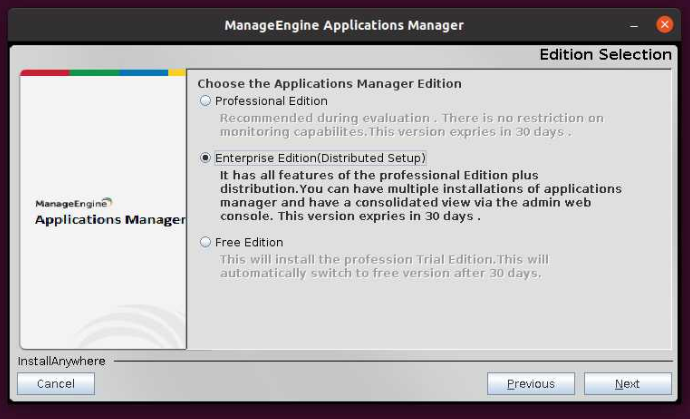Image resolution: width=690 pixels, height=419 pixels.
Task: Click the blue segment of the color stripe
Action: [143, 73]
